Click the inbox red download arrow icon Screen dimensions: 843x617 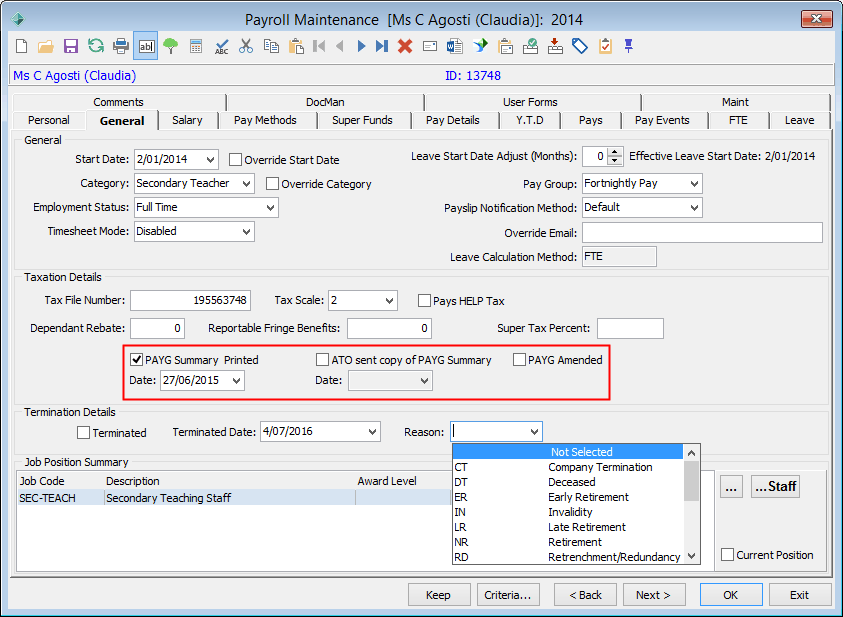point(555,46)
